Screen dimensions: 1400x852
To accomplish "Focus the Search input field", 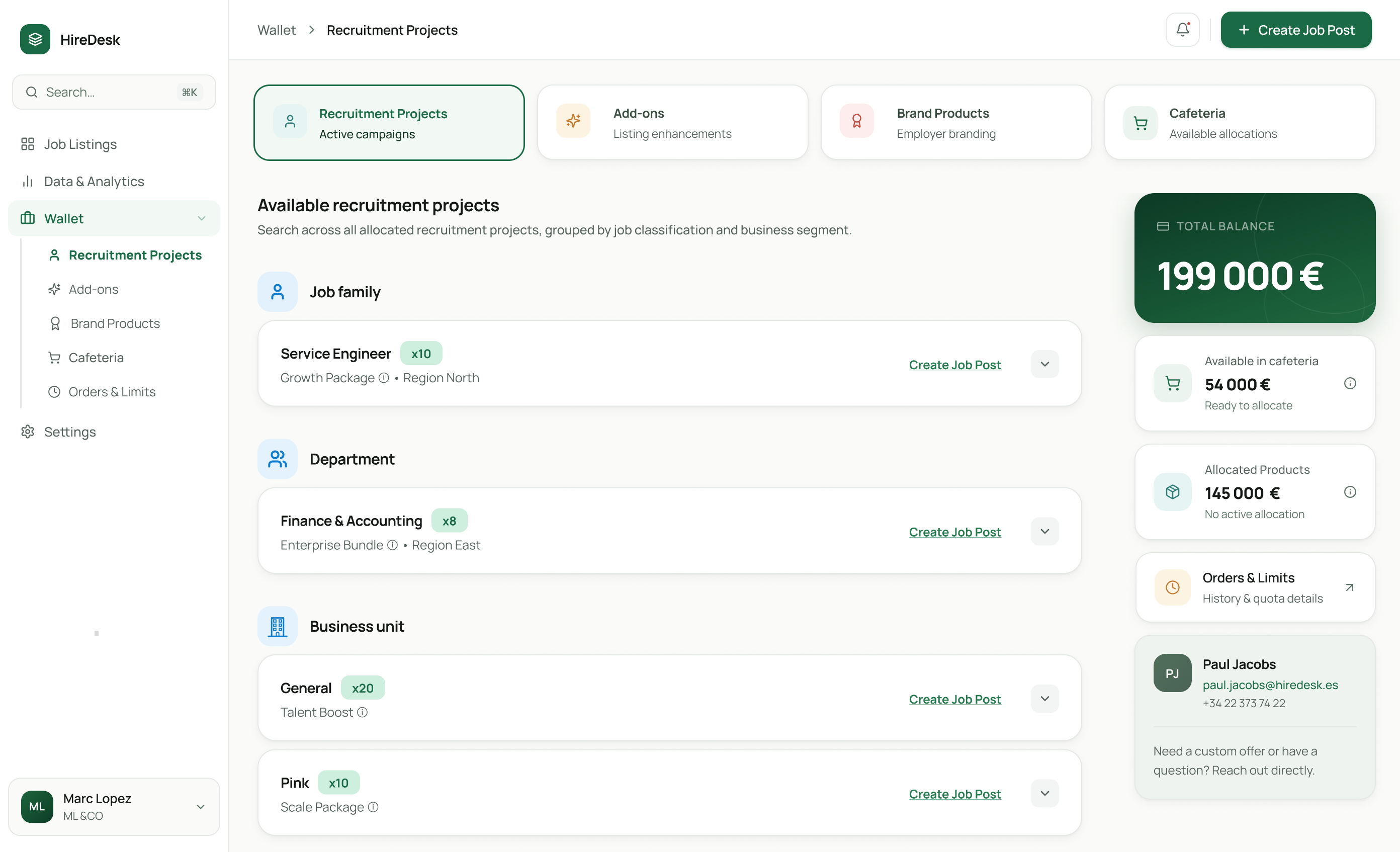I will [x=114, y=92].
